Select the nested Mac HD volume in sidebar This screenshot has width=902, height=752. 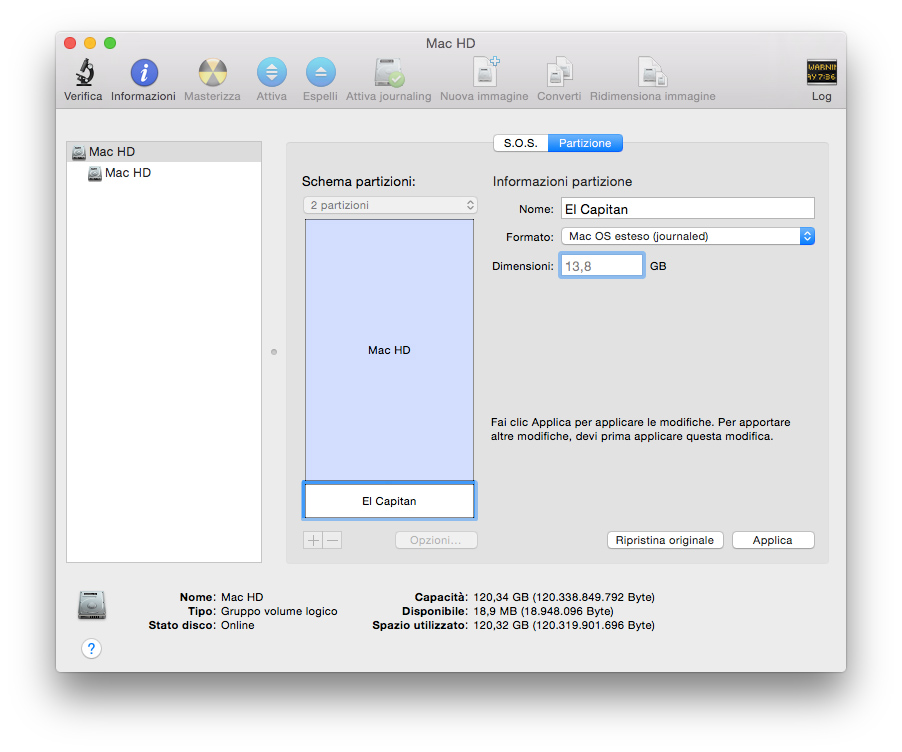[128, 173]
